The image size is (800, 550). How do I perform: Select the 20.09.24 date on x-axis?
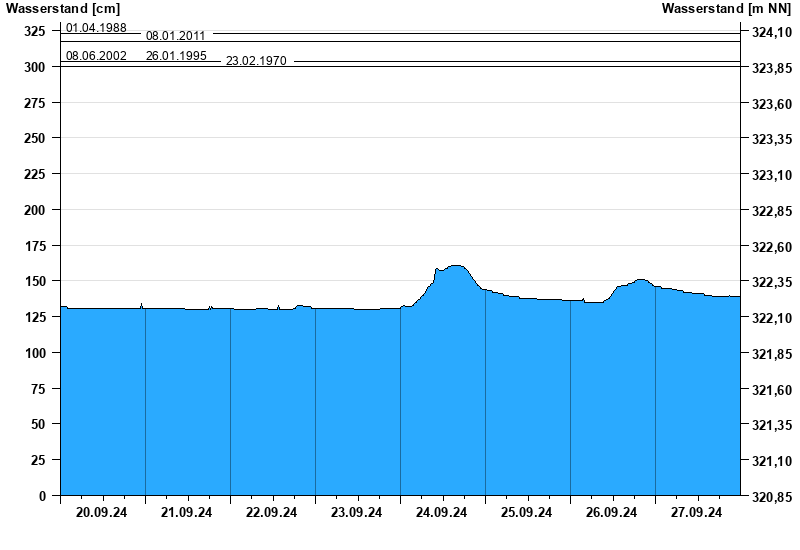pos(102,513)
